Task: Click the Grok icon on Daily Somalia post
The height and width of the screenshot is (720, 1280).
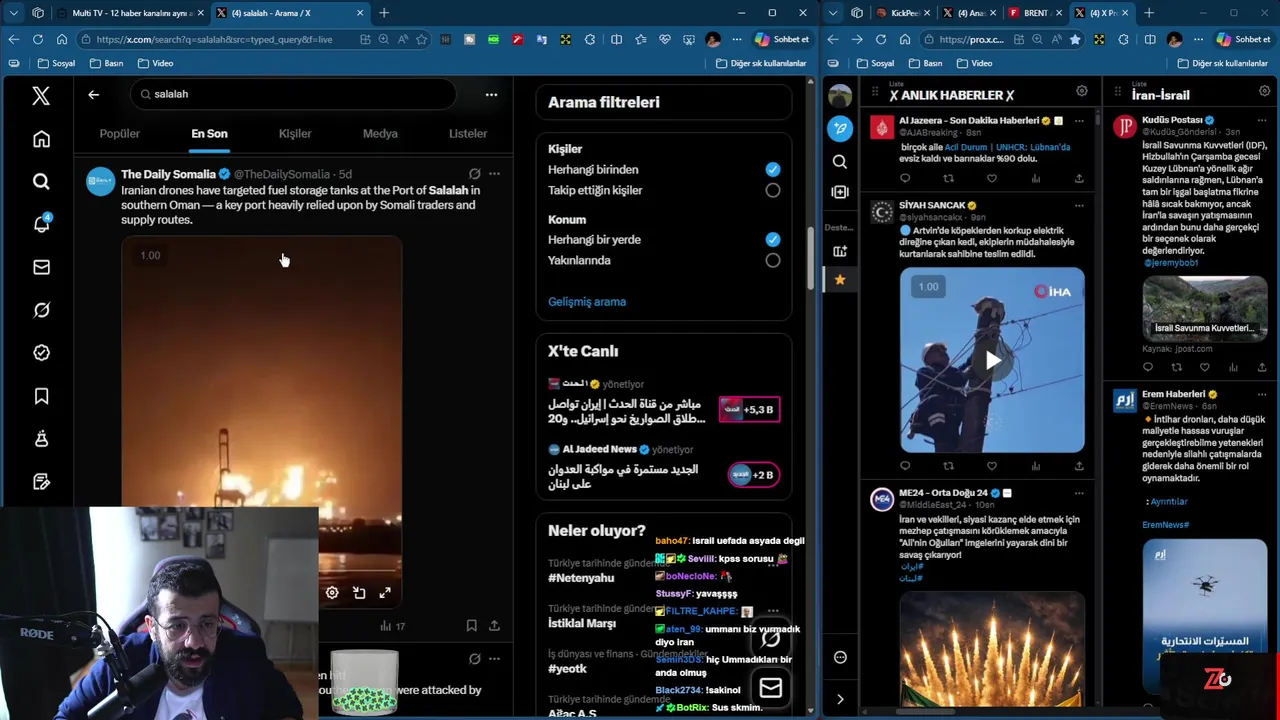Action: pyautogui.click(x=475, y=174)
